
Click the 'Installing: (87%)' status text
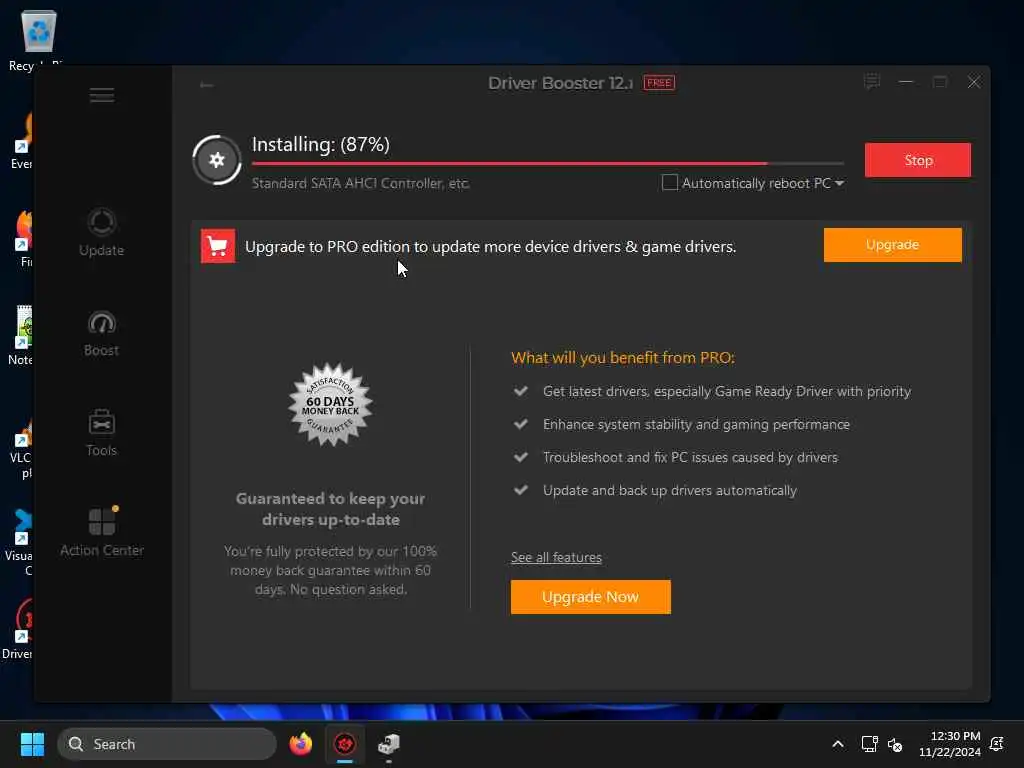click(321, 144)
